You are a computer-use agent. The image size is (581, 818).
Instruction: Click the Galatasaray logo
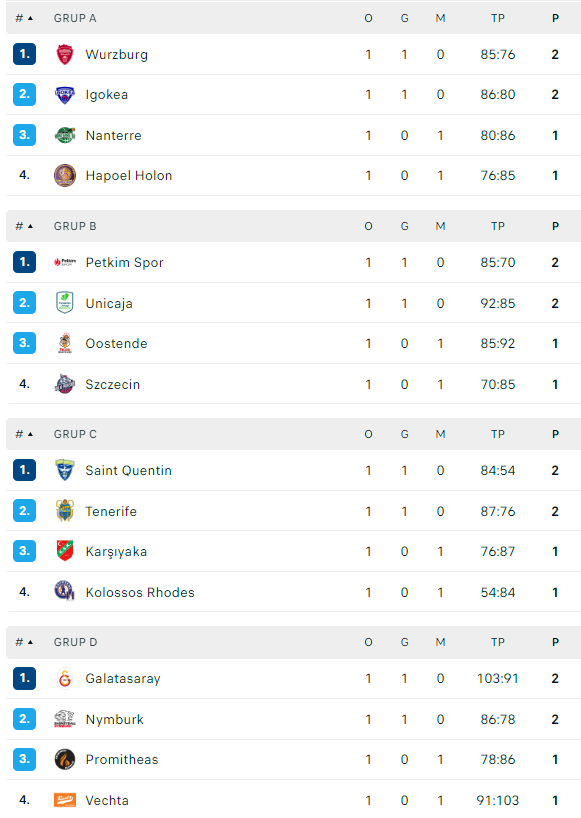65,678
